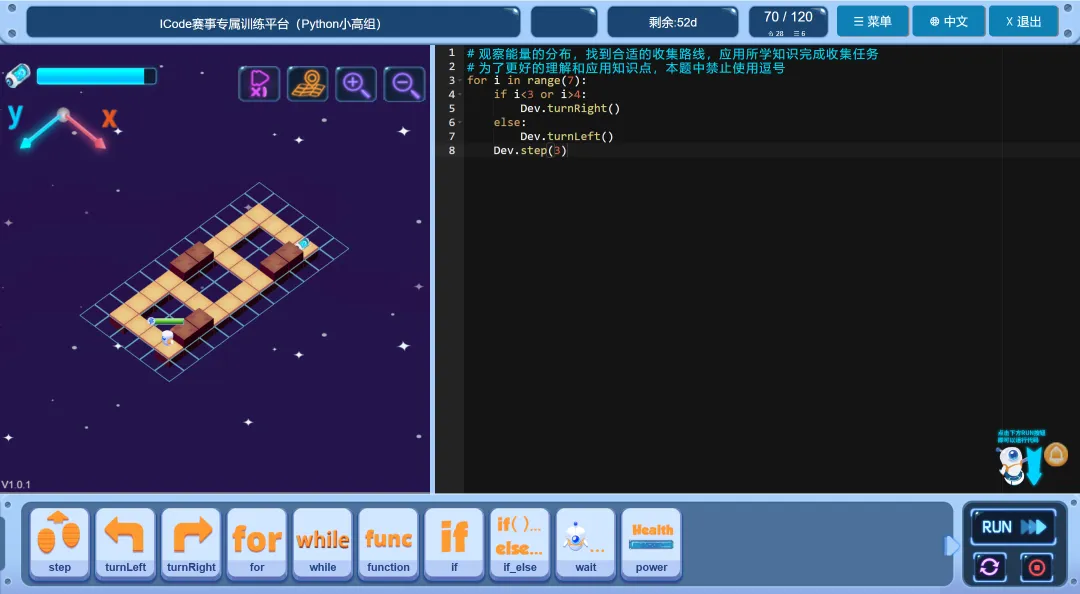Insert a for loop block

257,544
